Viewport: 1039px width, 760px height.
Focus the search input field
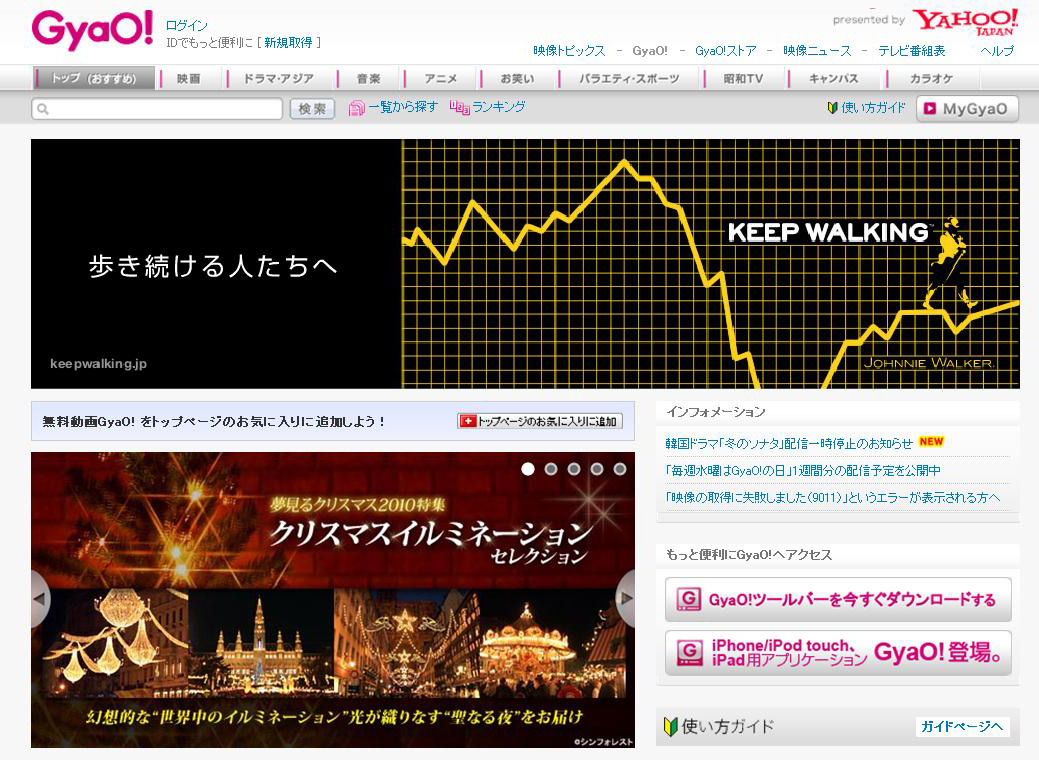click(157, 109)
